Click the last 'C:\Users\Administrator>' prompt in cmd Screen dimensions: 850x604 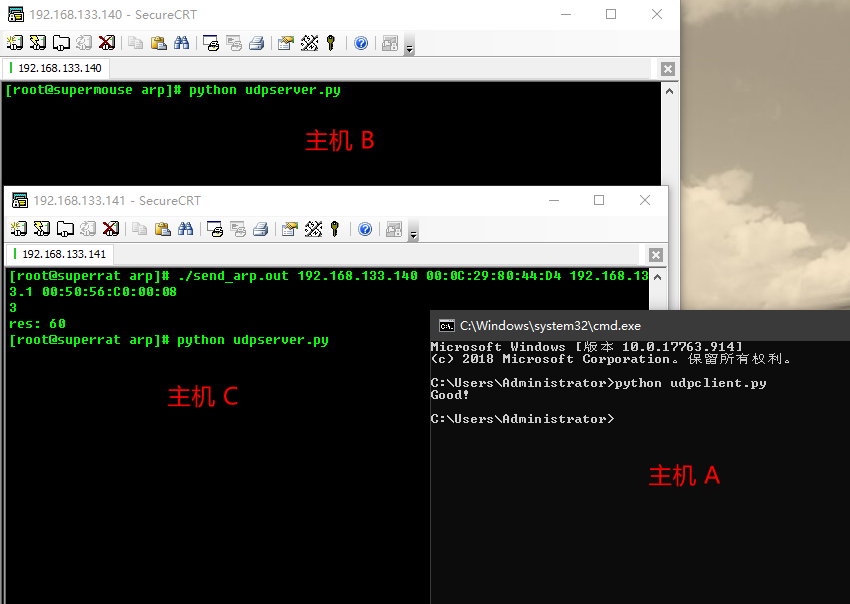523,419
